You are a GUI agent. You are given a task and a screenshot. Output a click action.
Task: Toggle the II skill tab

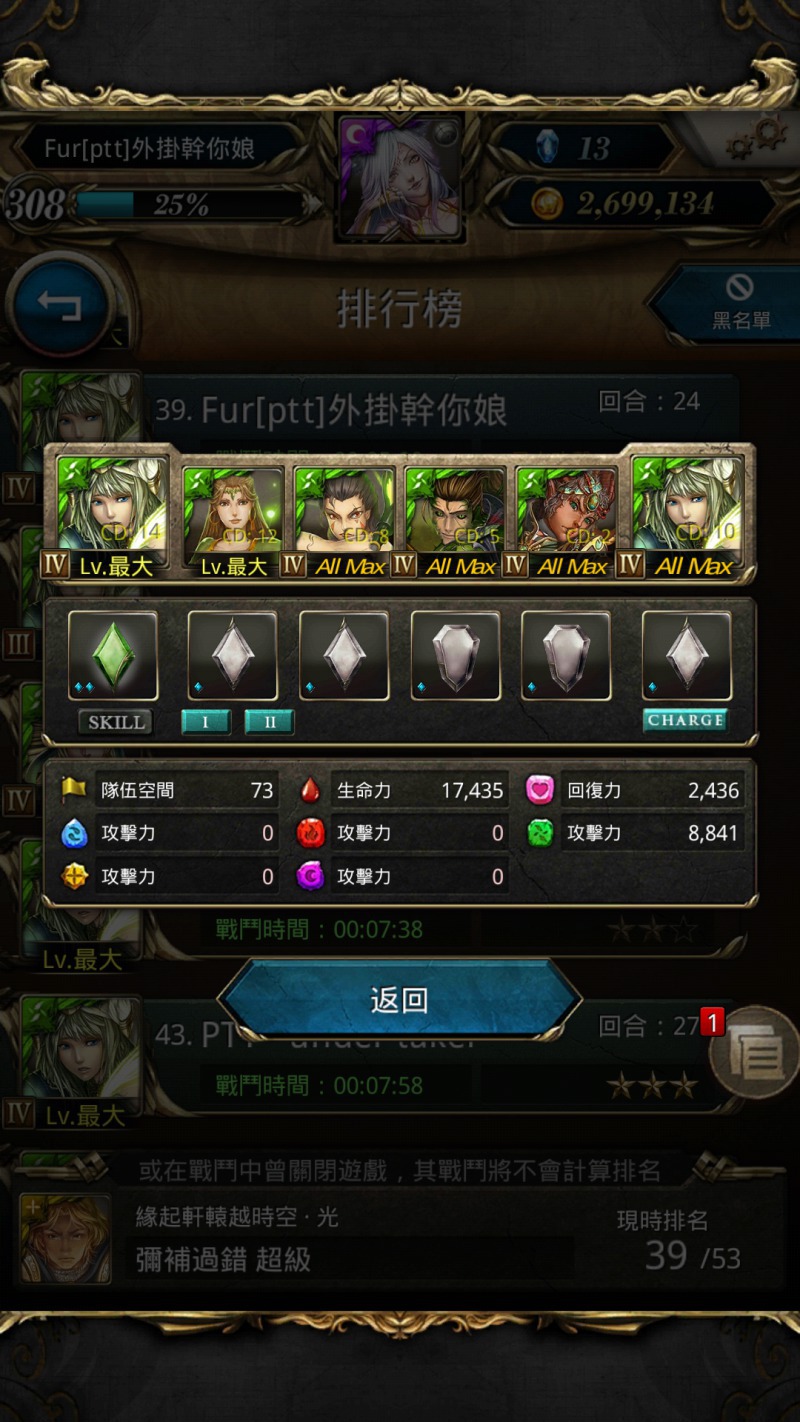click(x=269, y=722)
